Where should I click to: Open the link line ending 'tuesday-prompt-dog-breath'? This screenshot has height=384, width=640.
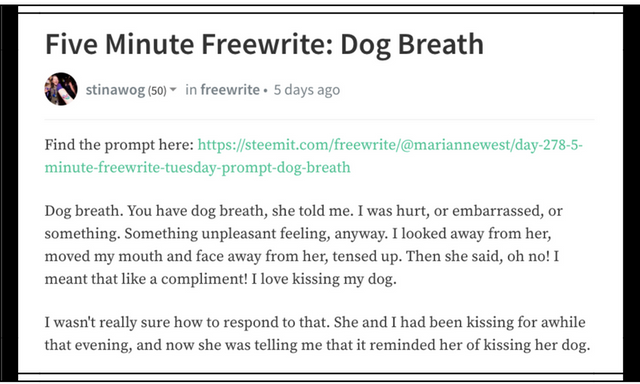click(x=198, y=167)
